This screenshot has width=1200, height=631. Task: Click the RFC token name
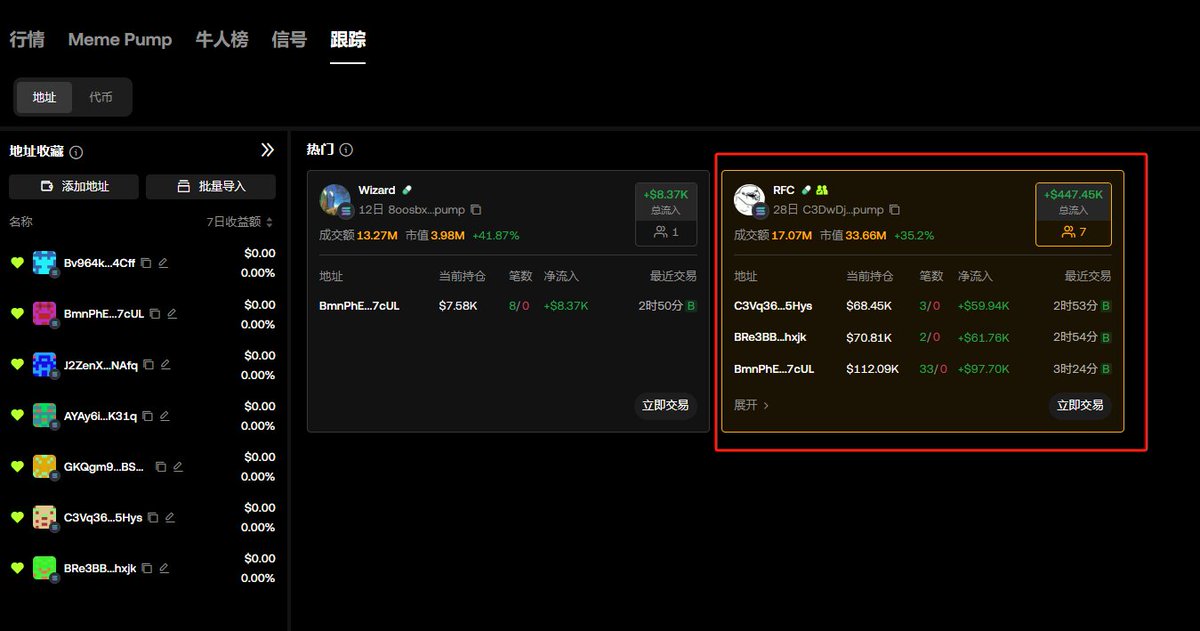[784, 190]
